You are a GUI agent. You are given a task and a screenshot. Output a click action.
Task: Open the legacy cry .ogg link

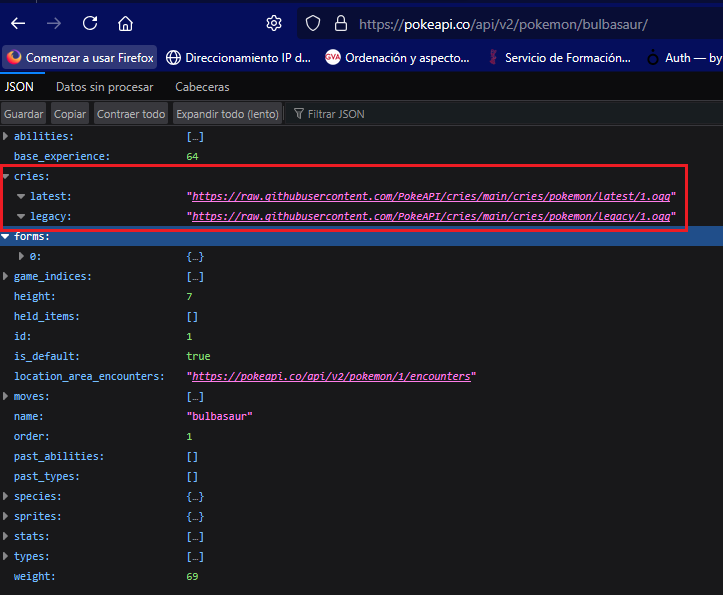point(431,216)
